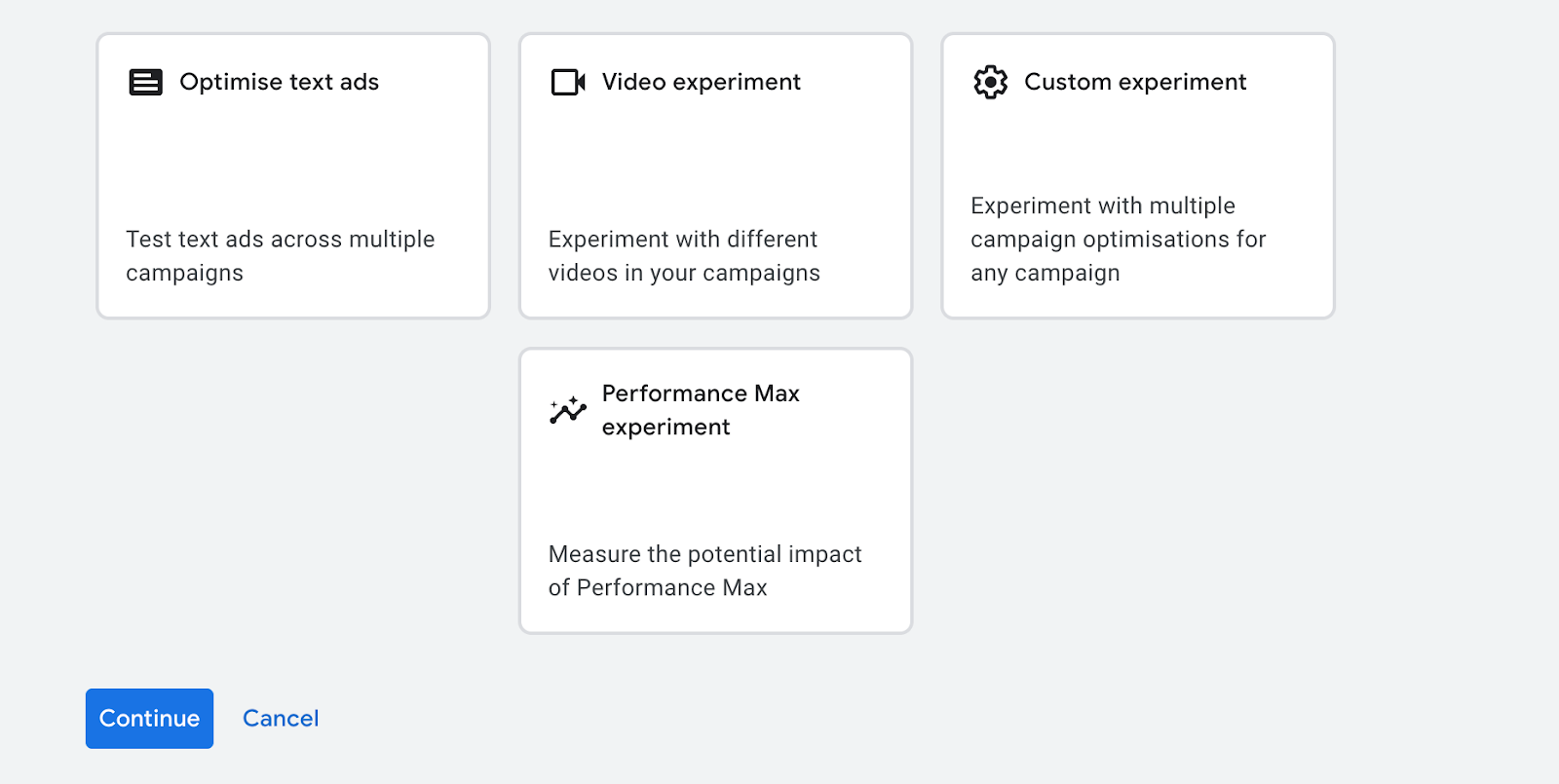Viewport: 1559px width, 784px height.
Task: Click the "Custom experiment" heading text
Action: tap(1135, 82)
